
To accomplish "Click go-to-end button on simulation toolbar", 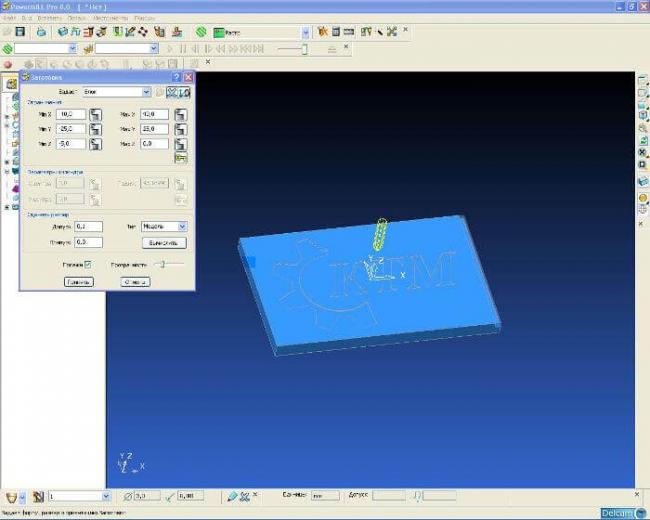I will [259, 49].
